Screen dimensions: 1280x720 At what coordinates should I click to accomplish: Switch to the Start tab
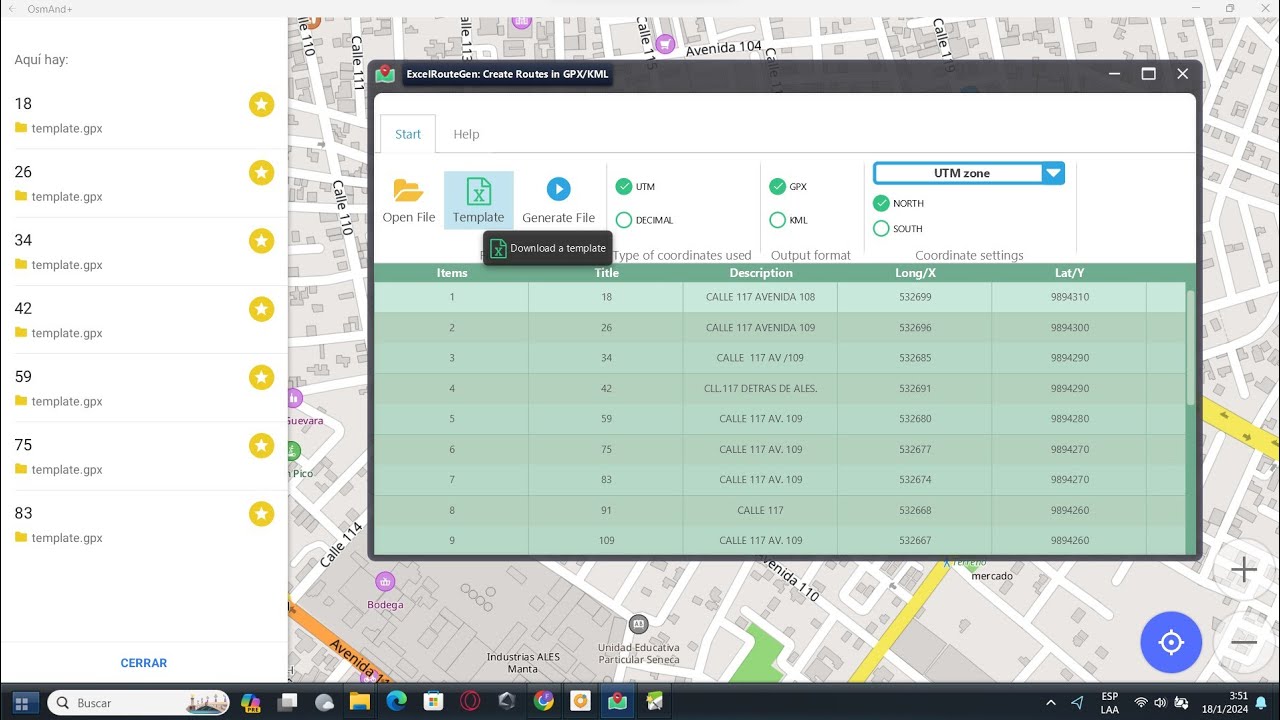click(408, 134)
